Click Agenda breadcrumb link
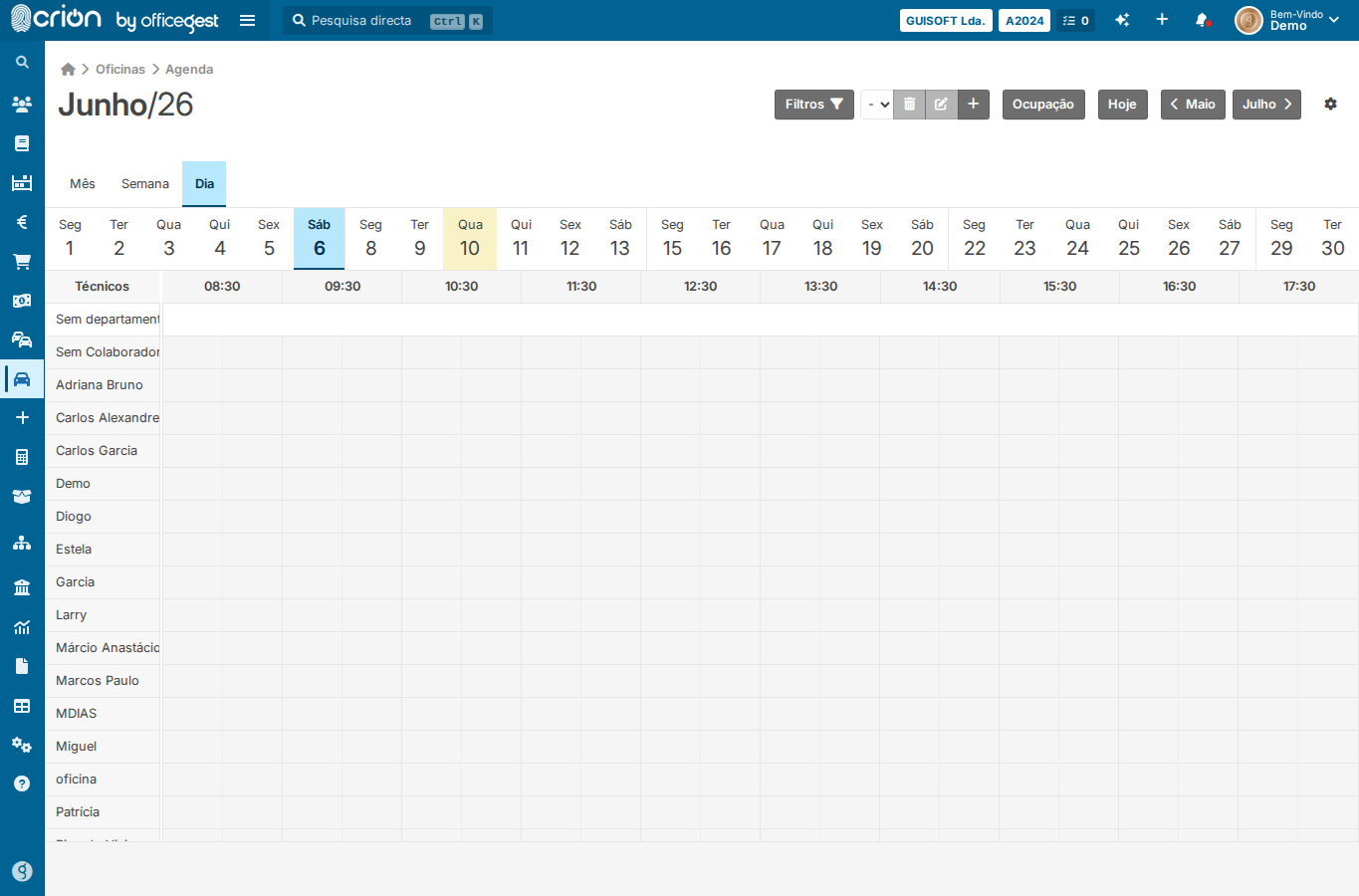Image resolution: width=1359 pixels, height=896 pixels. coord(189,69)
